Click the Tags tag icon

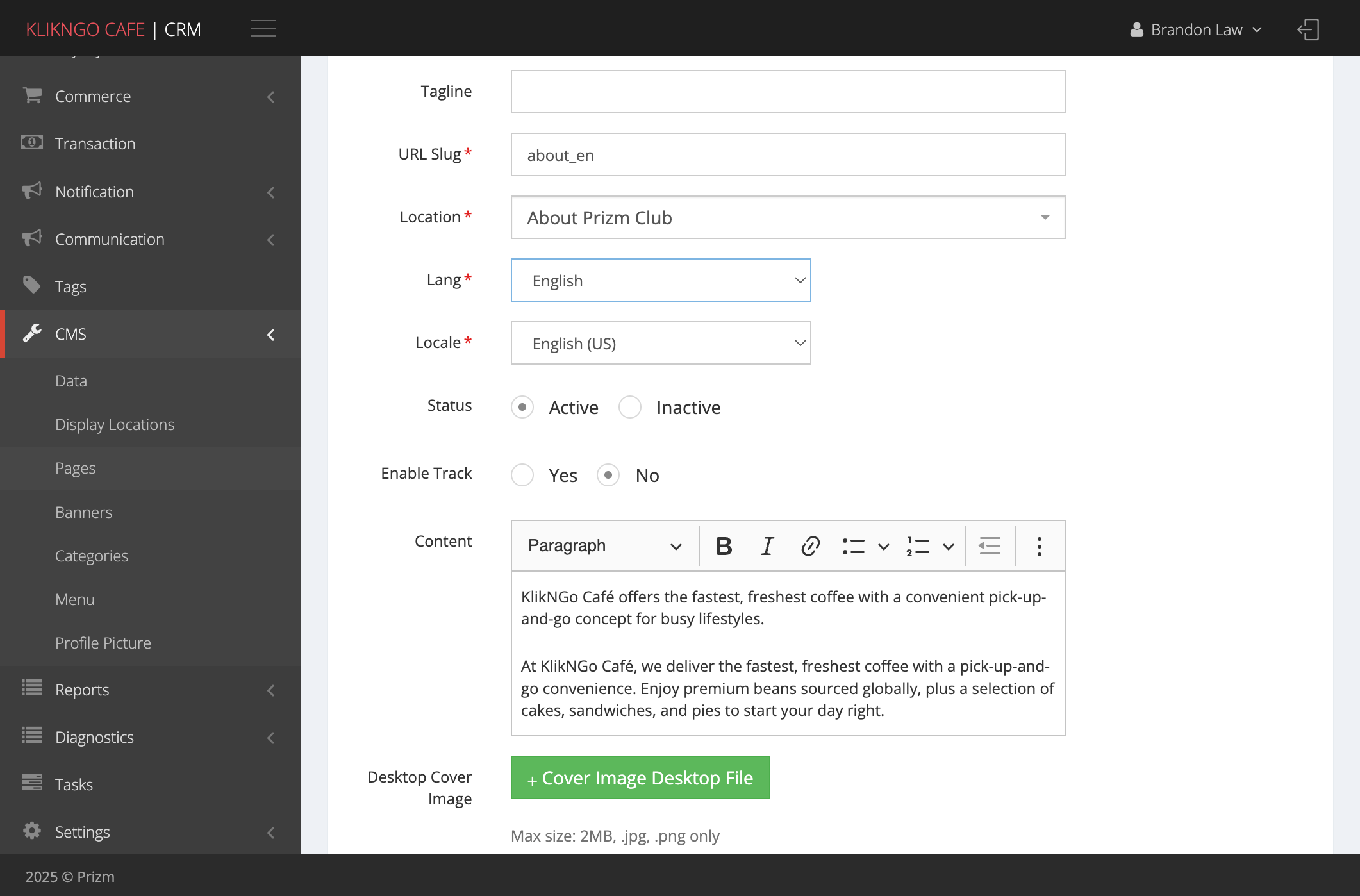(32, 285)
